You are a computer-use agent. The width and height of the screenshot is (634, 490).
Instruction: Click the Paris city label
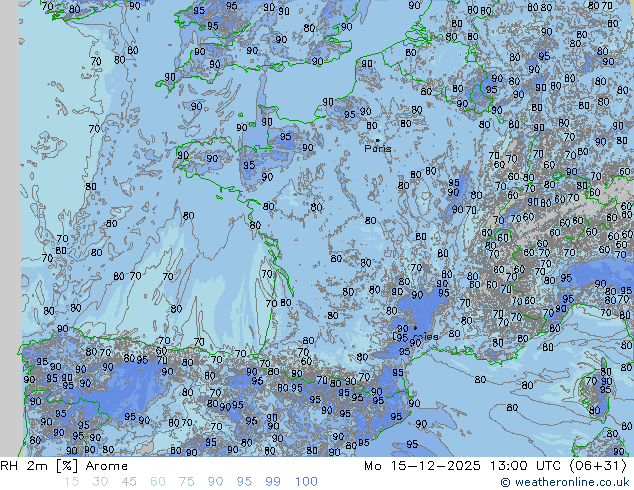(378, 149)
